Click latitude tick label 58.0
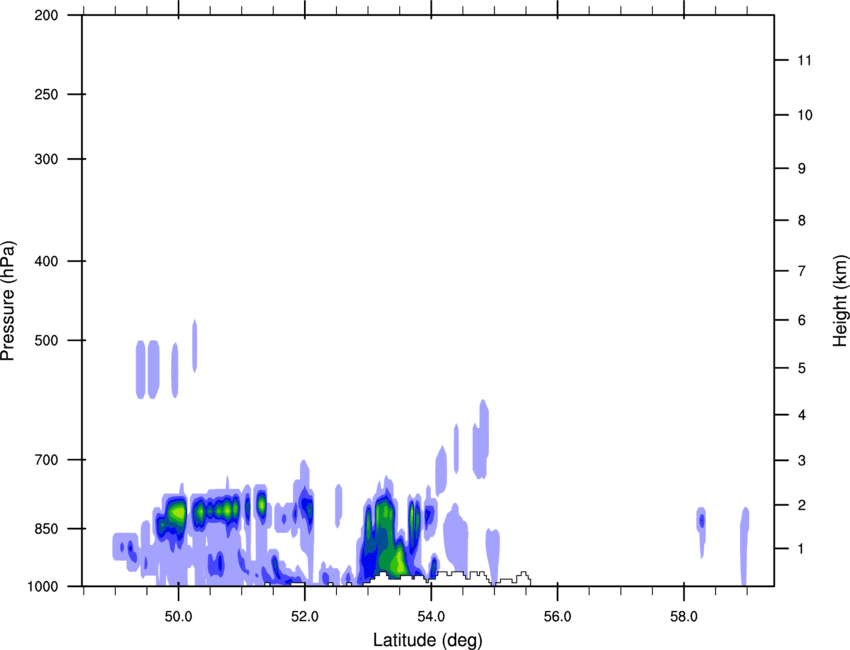The width and height of the screenshot is (850, 650). (684, 617)
